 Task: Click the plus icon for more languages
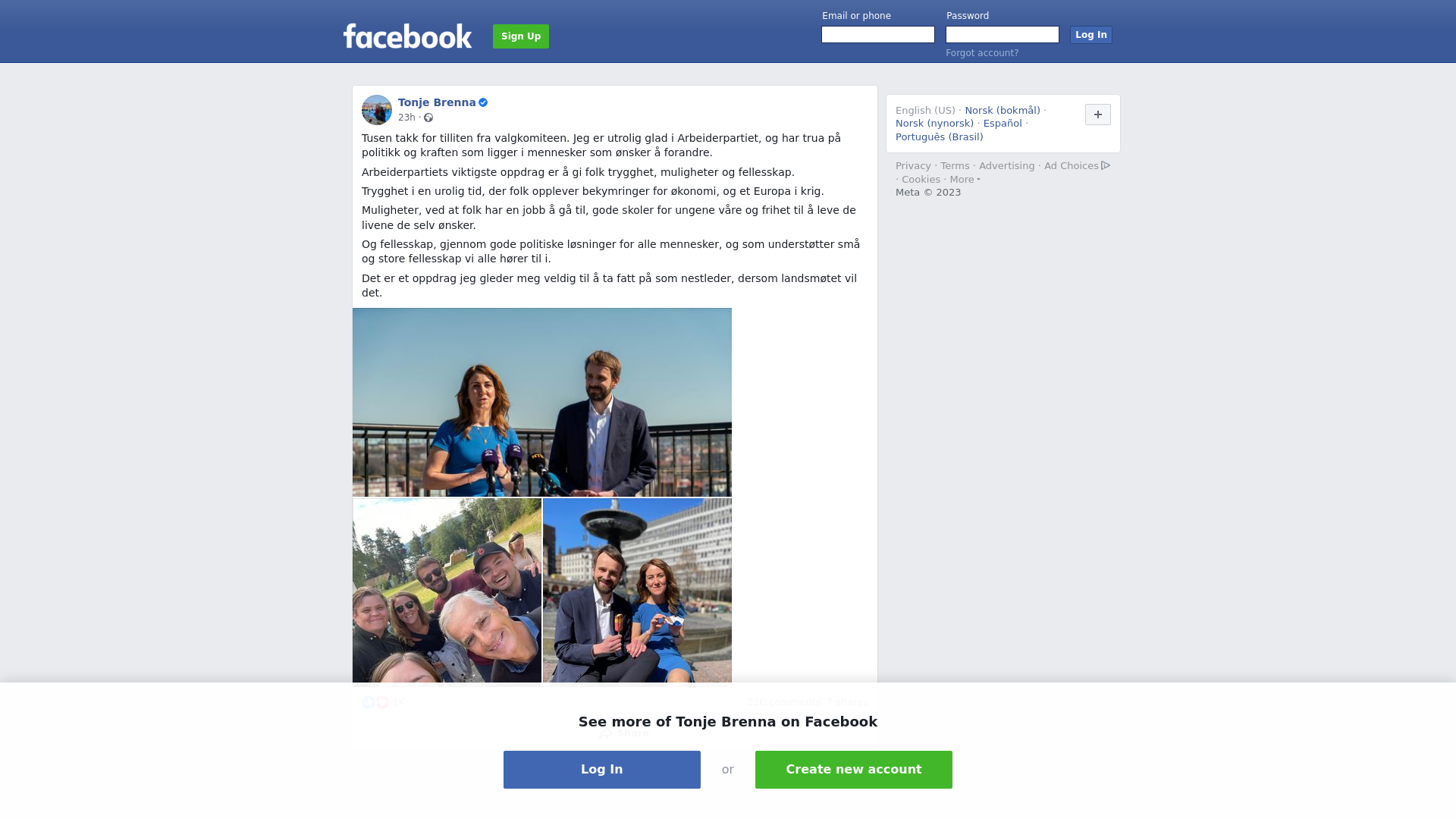click(x=1098, y=115)
